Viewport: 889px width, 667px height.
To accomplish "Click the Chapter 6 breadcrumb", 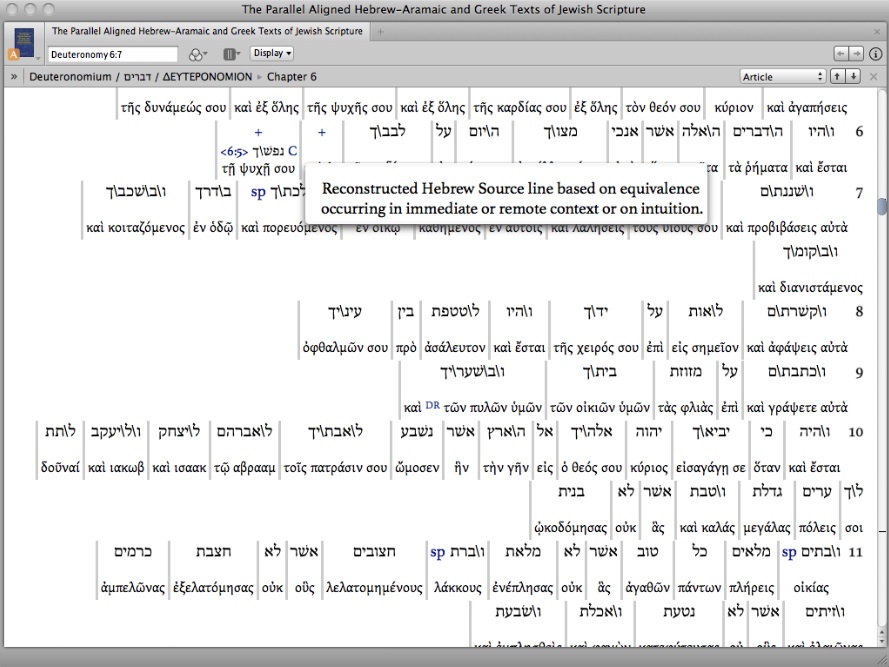I will point(292,77).
